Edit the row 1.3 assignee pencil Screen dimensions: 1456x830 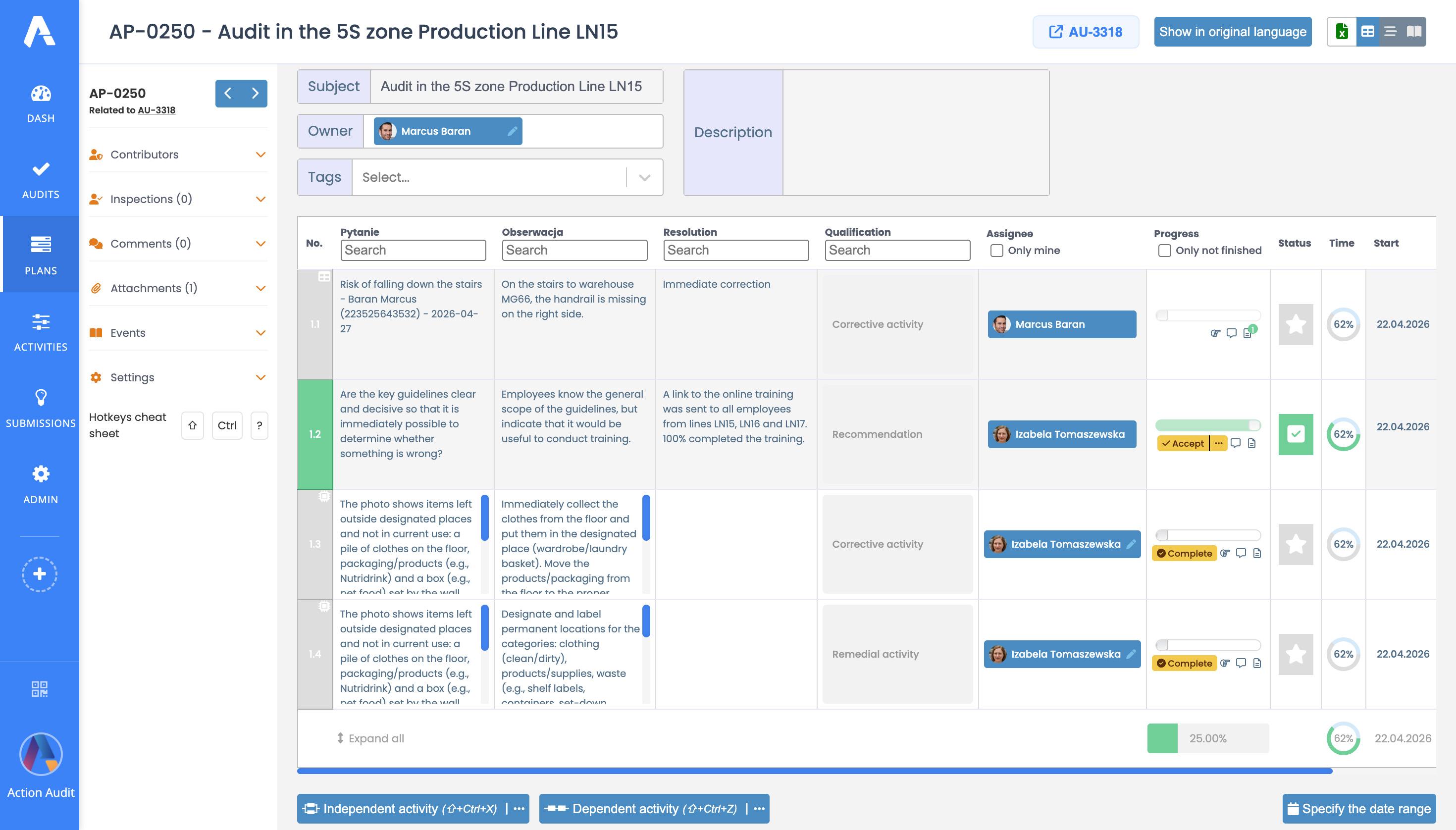1131,544
